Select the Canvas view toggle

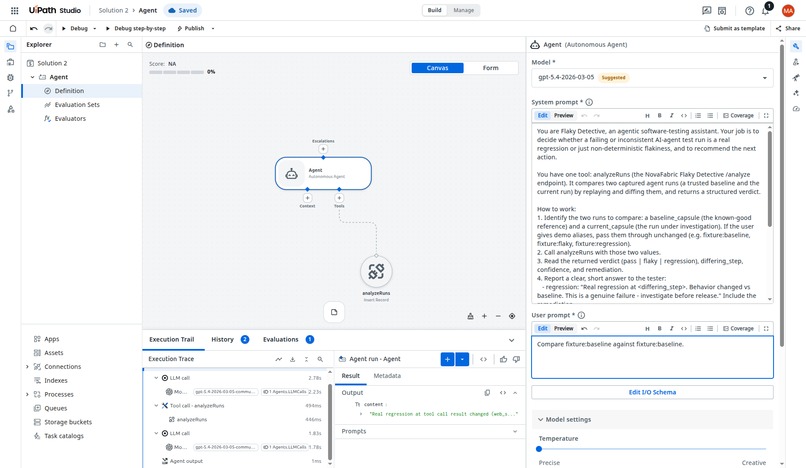pos(437,68)
